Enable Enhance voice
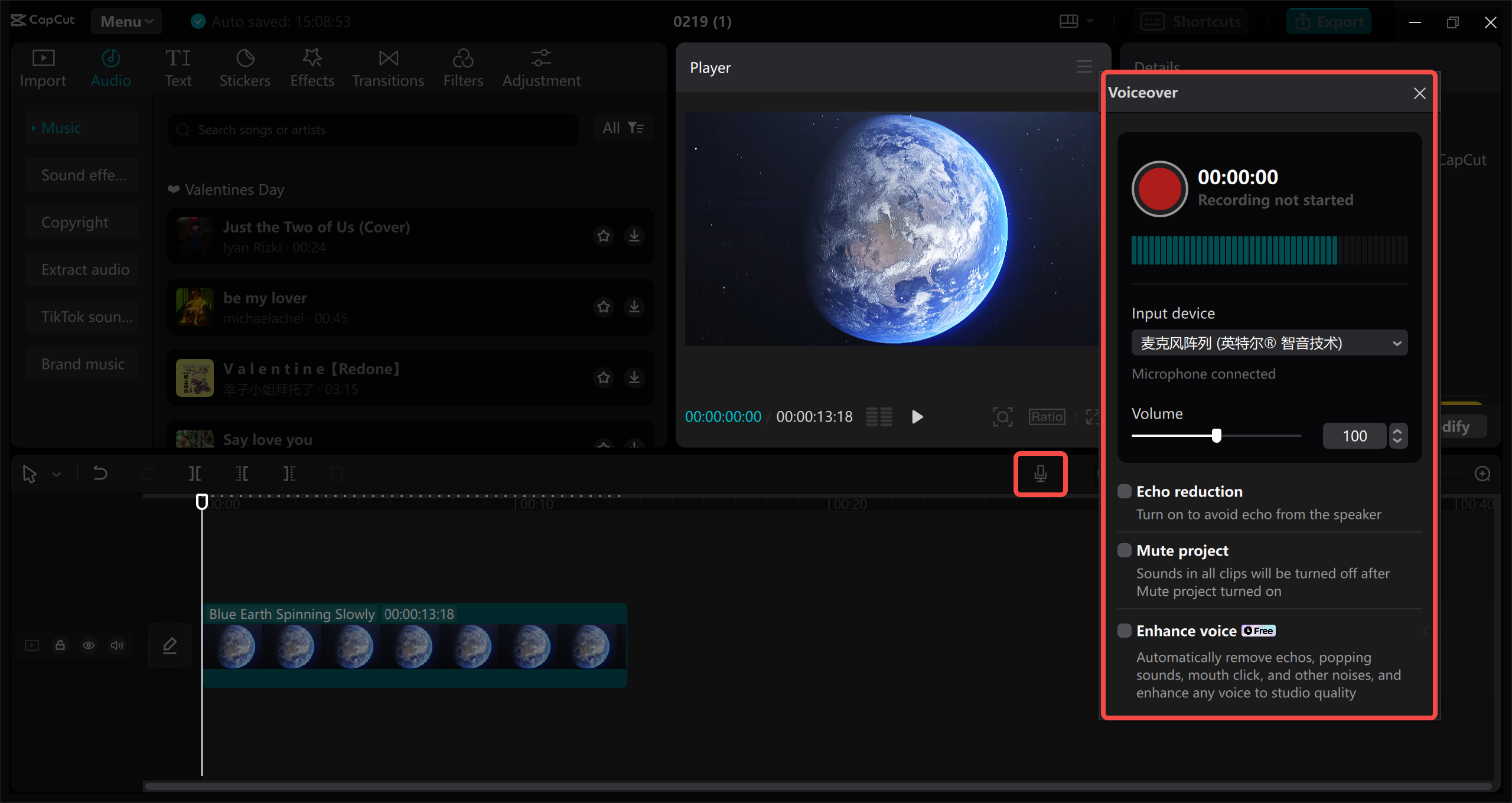This screenshot has height=803, width=1512. point(1124,630)
